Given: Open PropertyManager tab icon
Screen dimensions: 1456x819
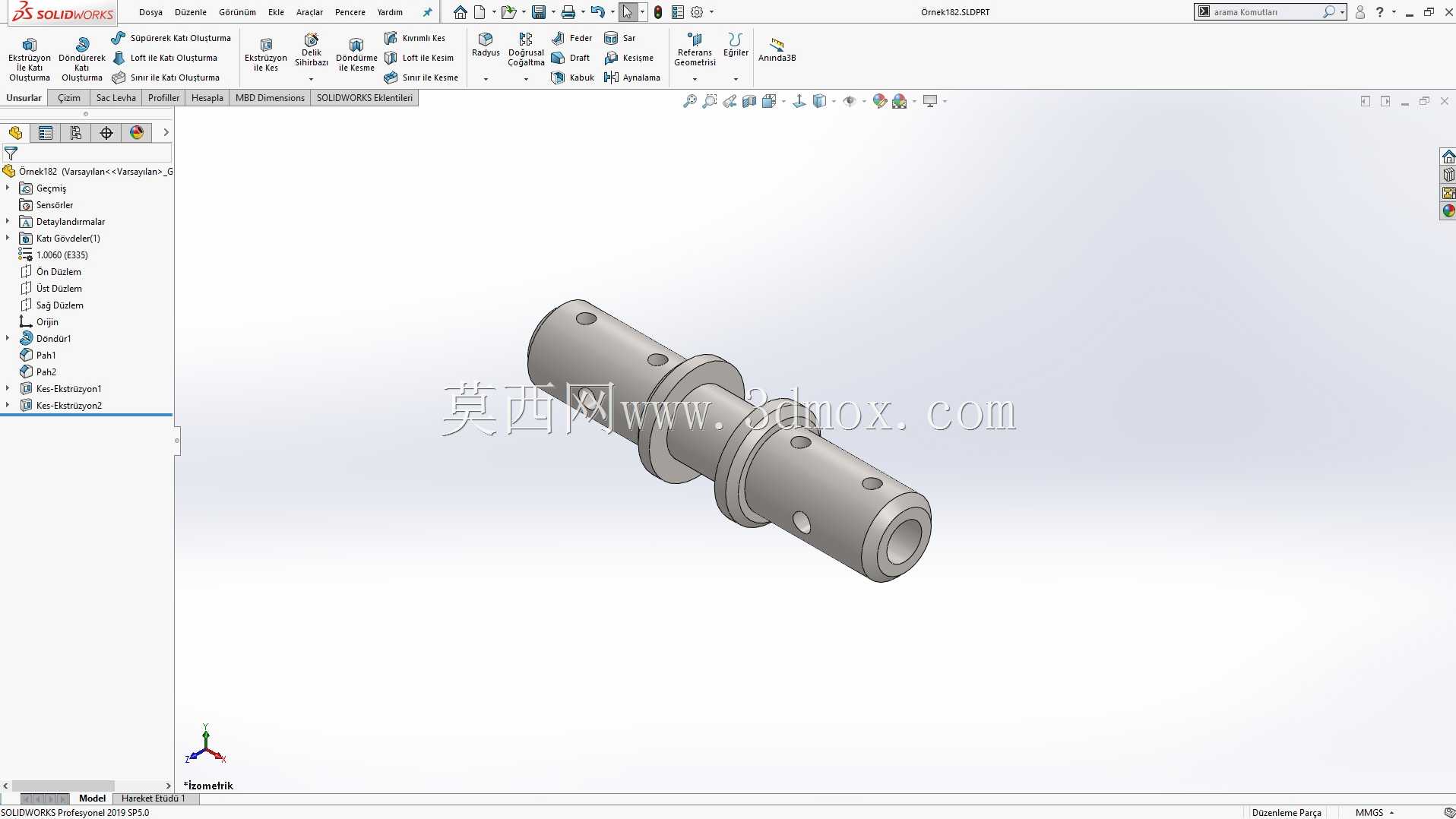Looking at the screenshot, I should [x=46, y=133].
